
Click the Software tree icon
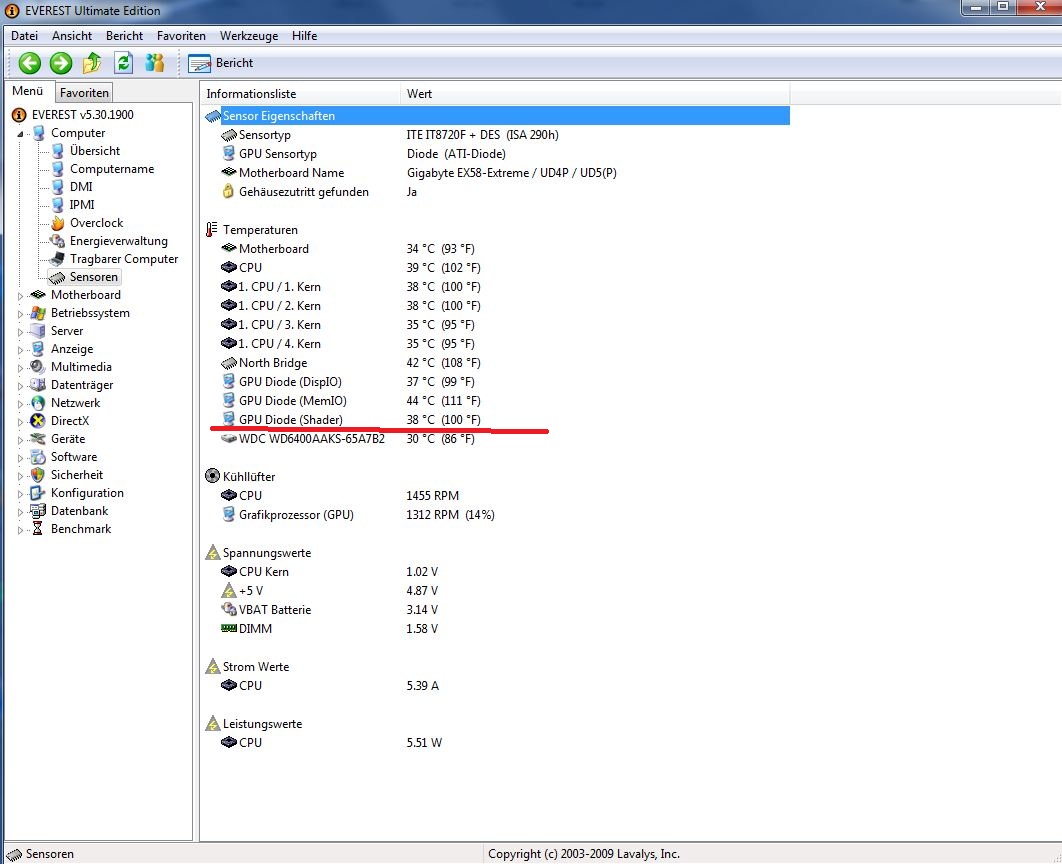point(38,457)
